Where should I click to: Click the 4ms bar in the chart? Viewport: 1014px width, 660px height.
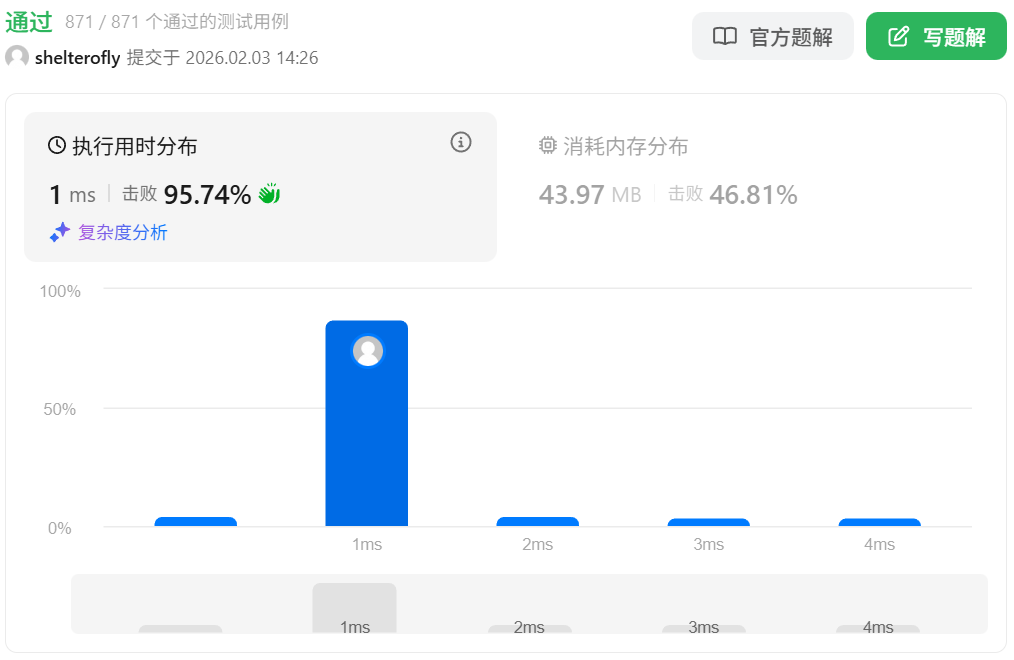(879, 522)
